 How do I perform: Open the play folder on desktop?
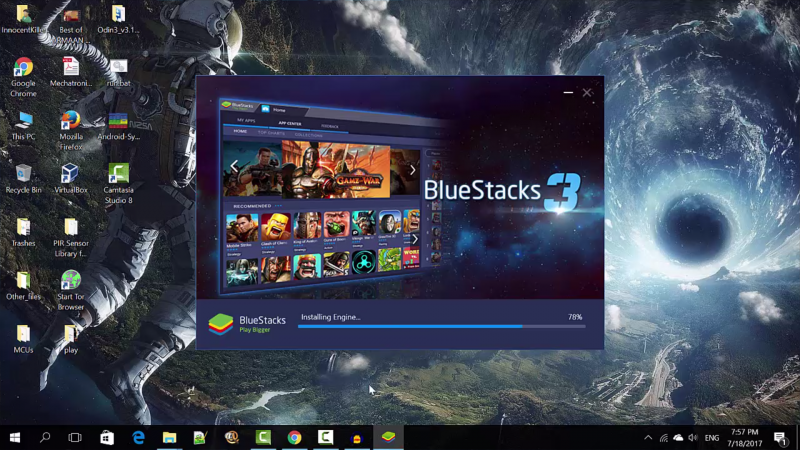71,339
